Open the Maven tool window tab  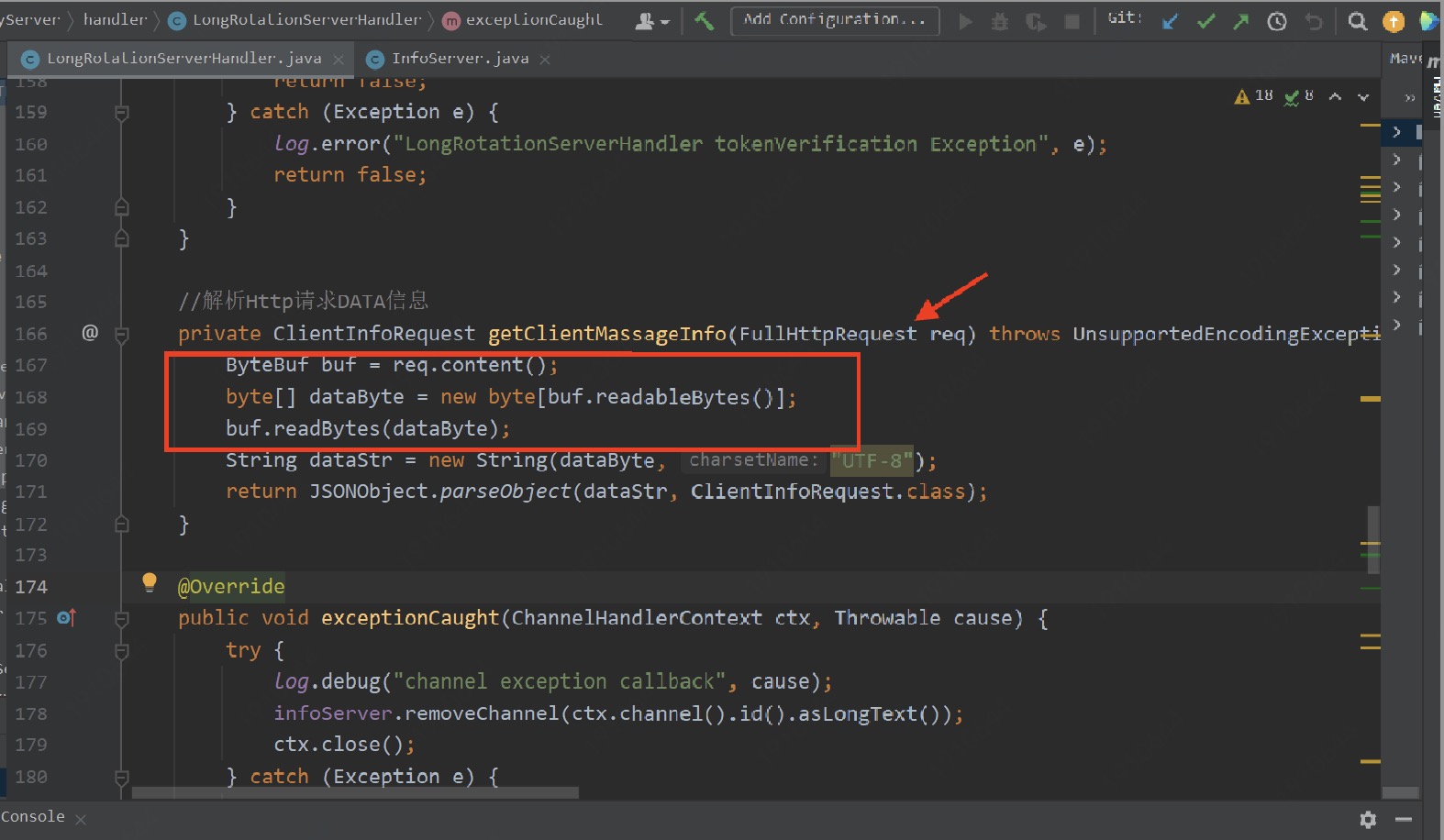point(1434,87)
